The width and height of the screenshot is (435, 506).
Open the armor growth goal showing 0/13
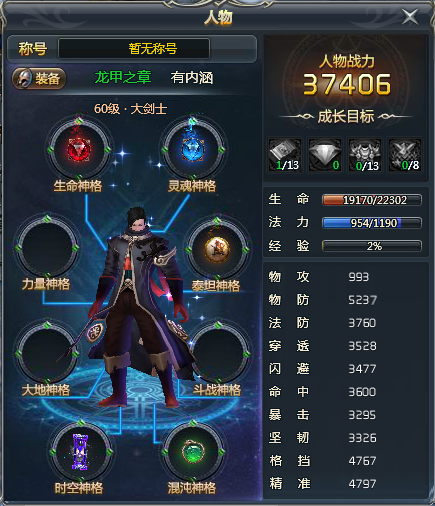365,155
